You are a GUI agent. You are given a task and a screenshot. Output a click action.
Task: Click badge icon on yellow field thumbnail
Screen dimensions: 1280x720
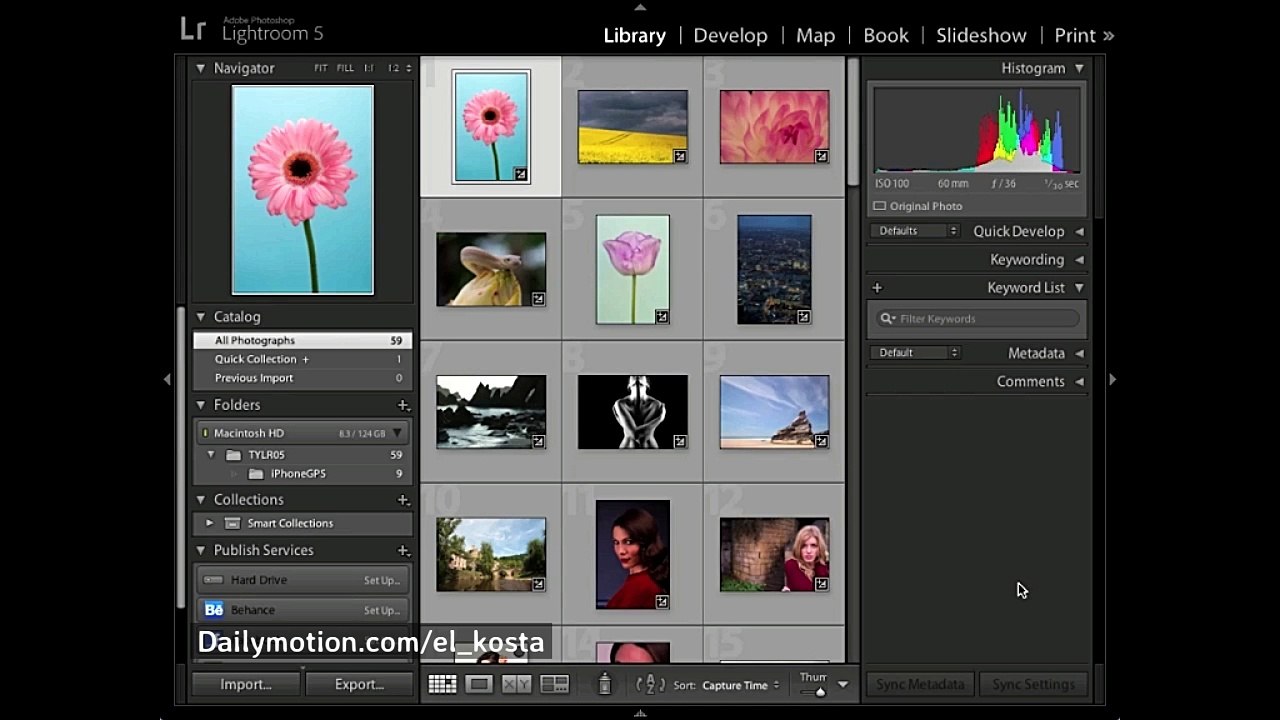[x=680, y=156]
